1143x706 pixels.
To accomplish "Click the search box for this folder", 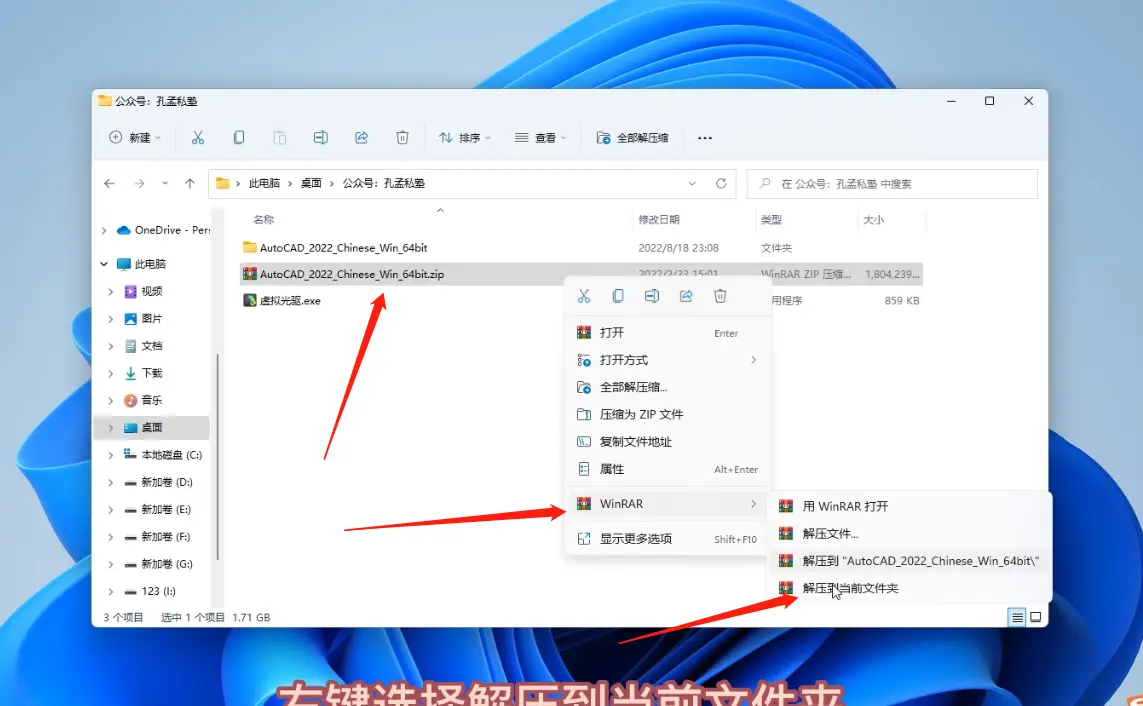I will 892,184.
